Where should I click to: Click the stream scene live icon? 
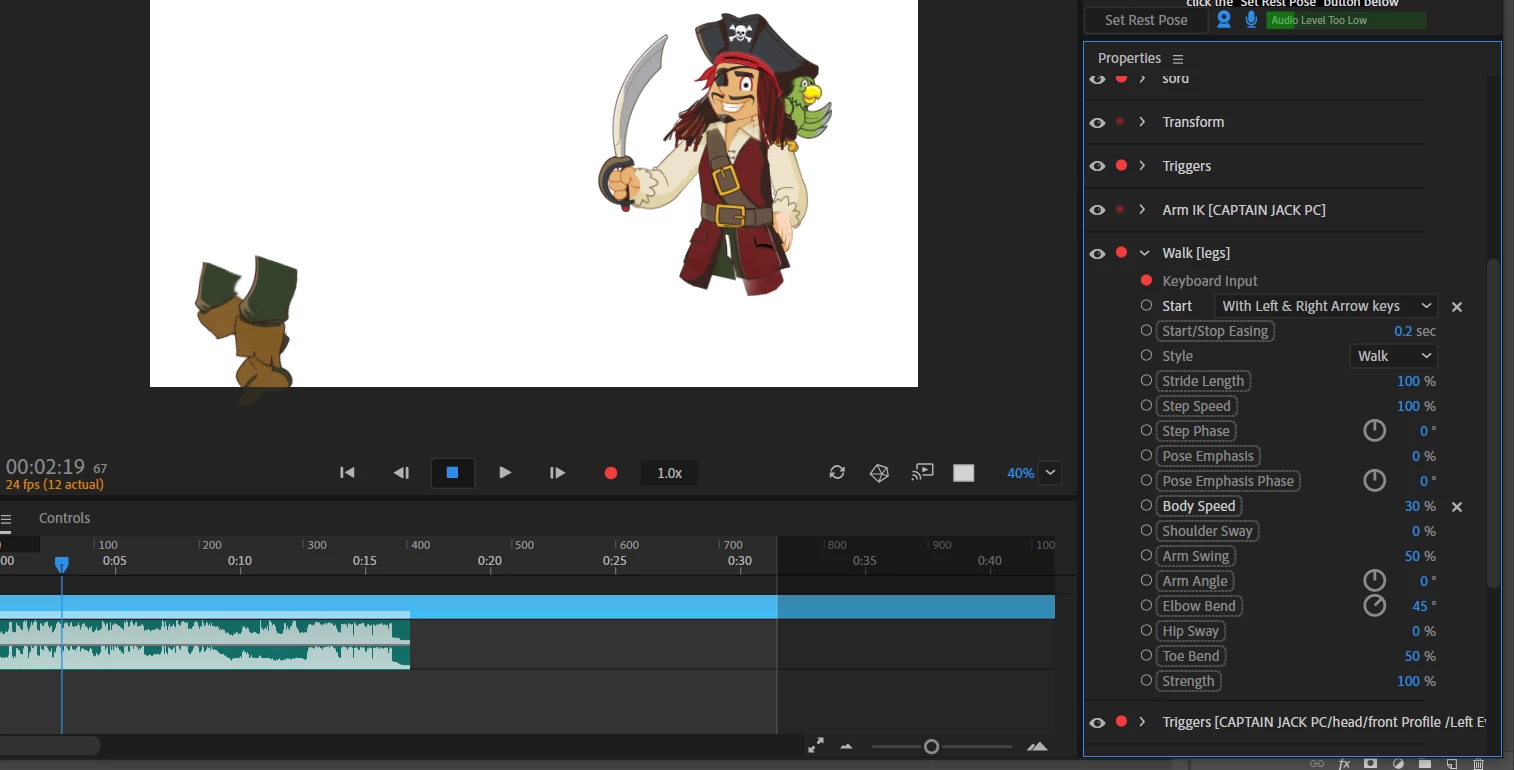pos(922,472)
